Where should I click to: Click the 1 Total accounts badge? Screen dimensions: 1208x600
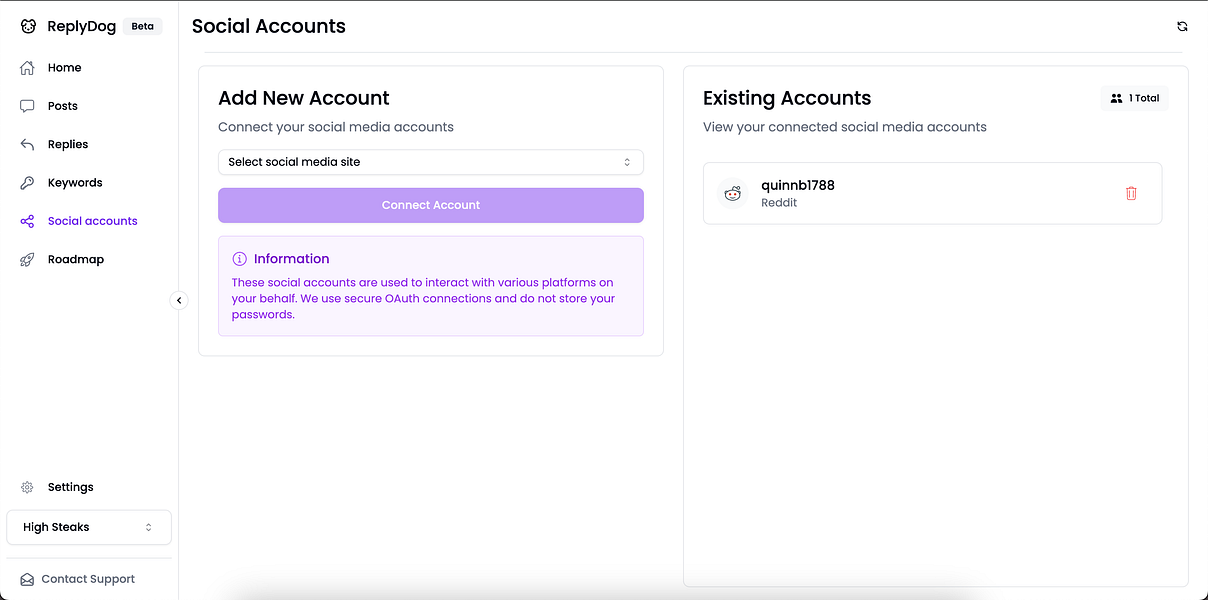pyautogui.click(x=1134, y=98)
